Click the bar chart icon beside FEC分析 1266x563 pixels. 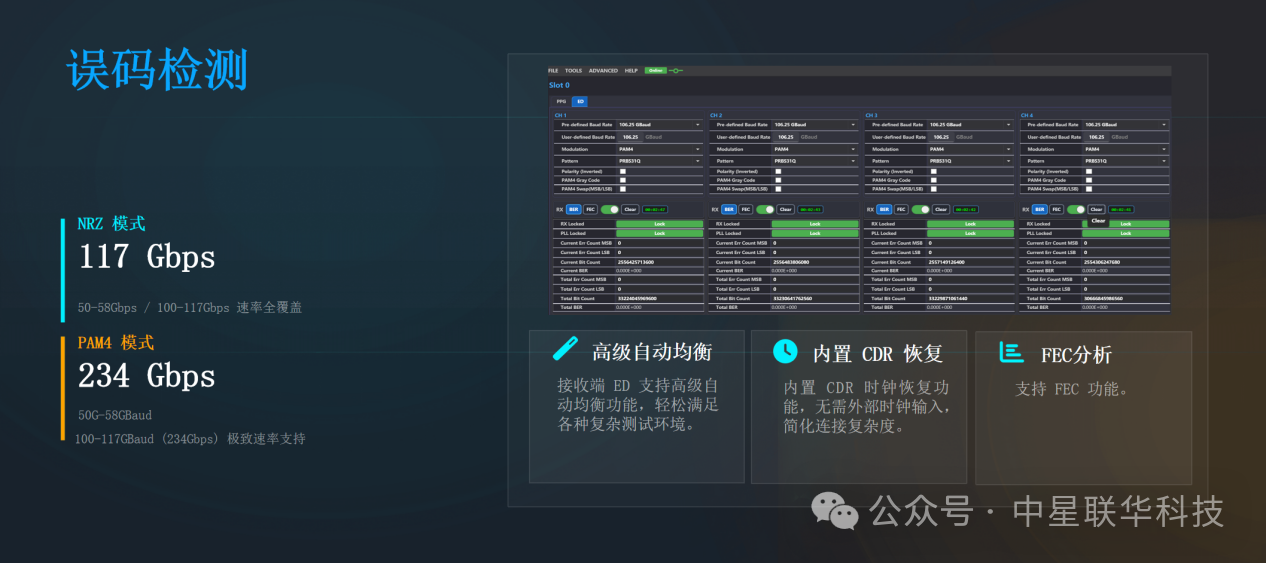(x=1012, y=352)
